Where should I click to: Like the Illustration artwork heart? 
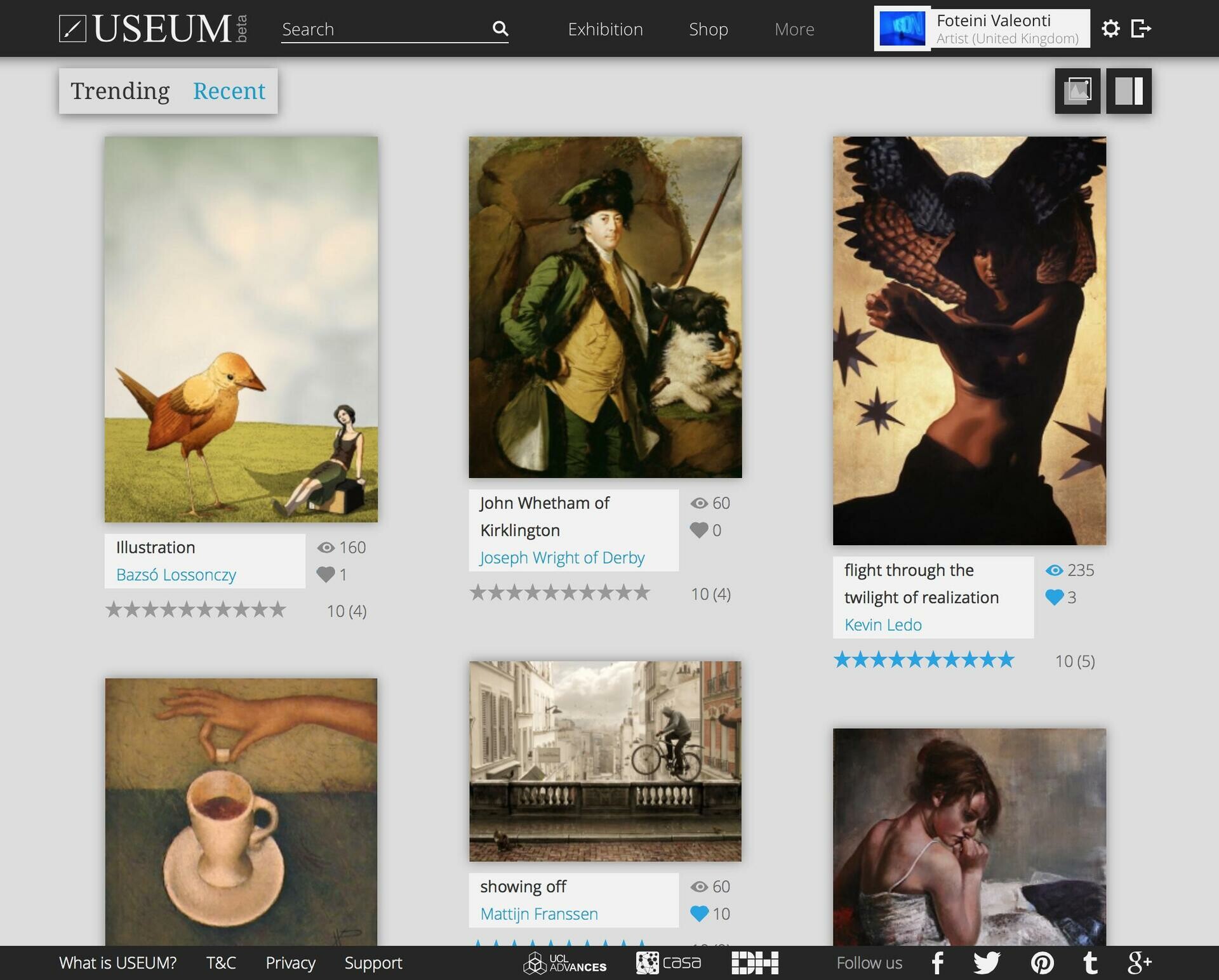pyautogui.click(x=326, y=574)
